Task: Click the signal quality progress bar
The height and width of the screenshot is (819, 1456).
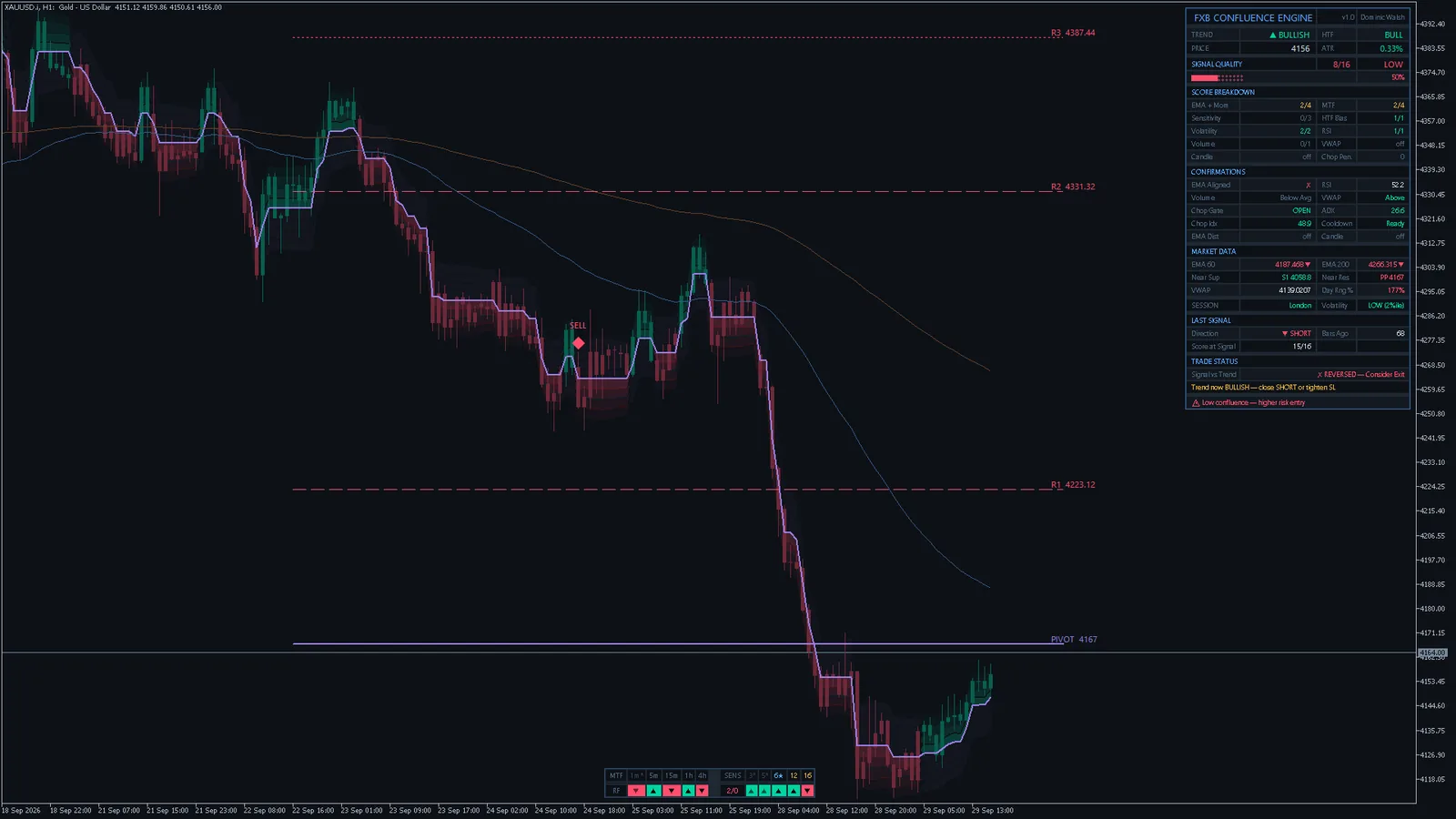Action: [1218, 78]
